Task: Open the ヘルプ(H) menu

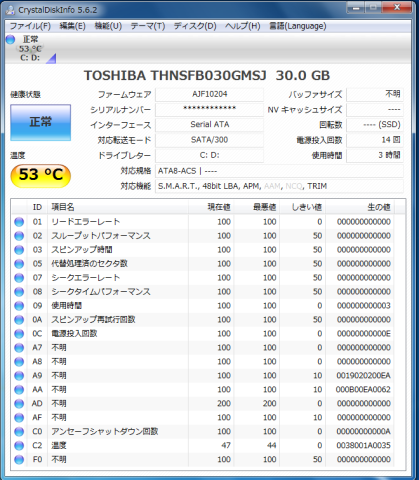Action: tap(242, 26)
